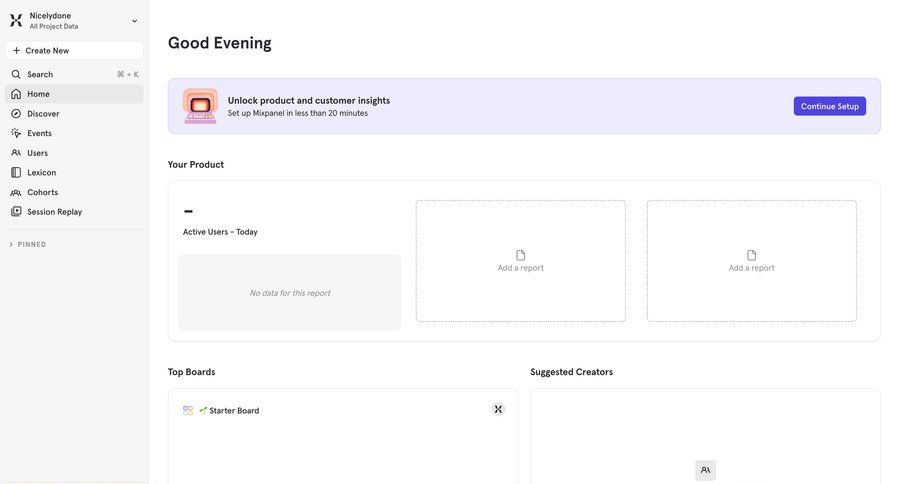Click the Users people icon

pos(16,153)
